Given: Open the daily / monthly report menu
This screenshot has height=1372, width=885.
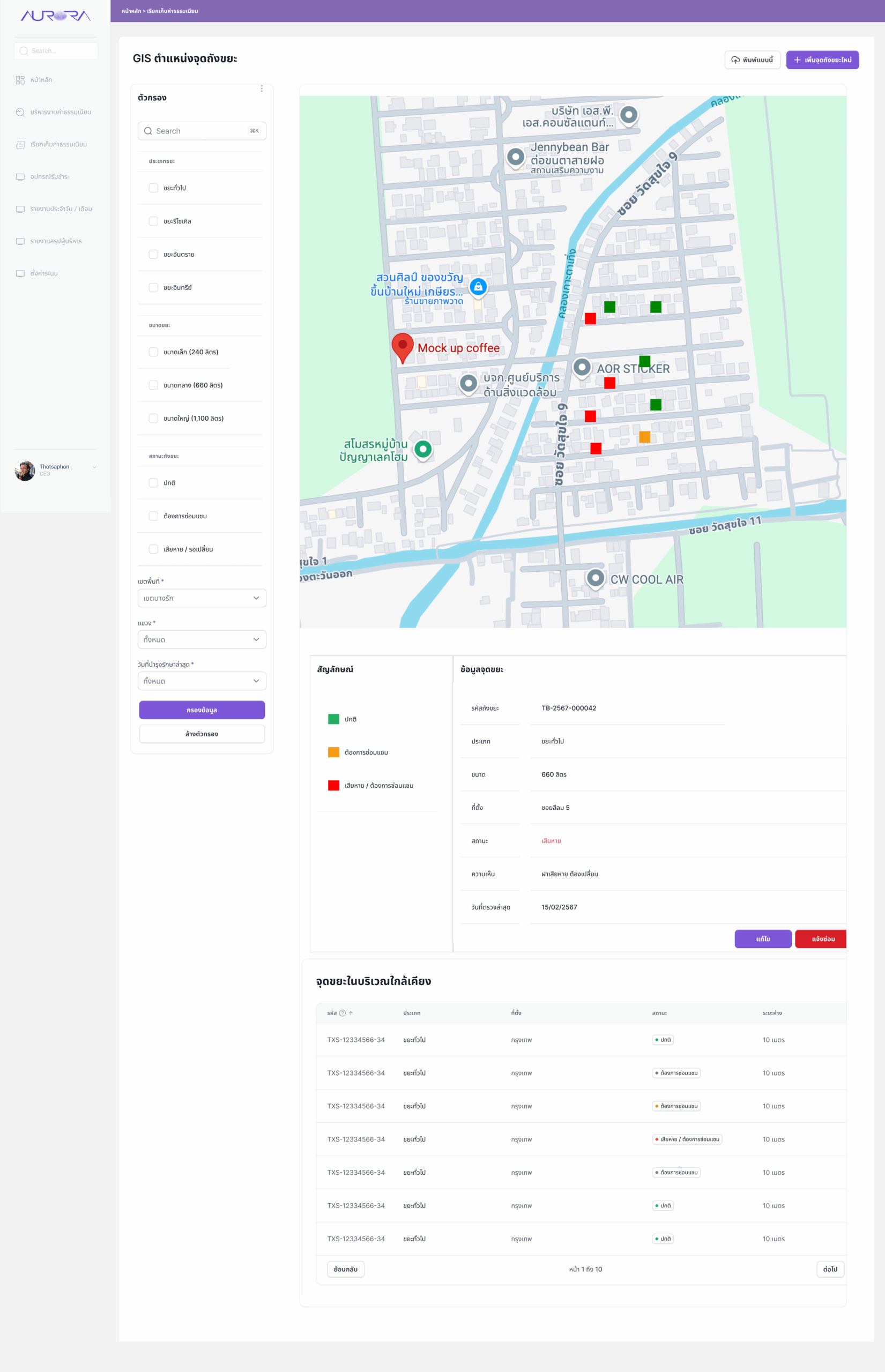Looking at the screenshot, I should (x=61, y=209).
